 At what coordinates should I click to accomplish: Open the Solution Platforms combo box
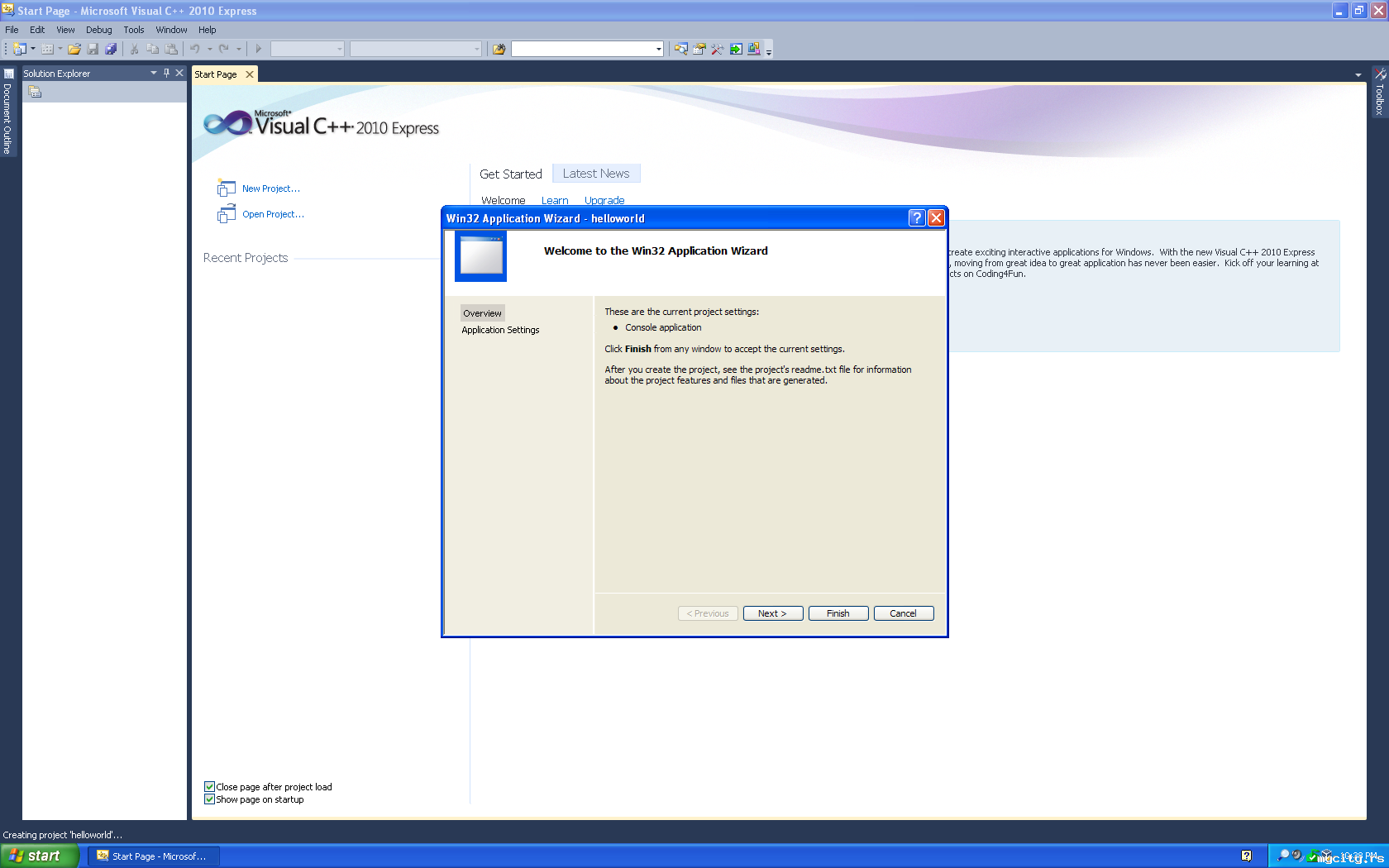pyautogui.click(x=416, y=49)
